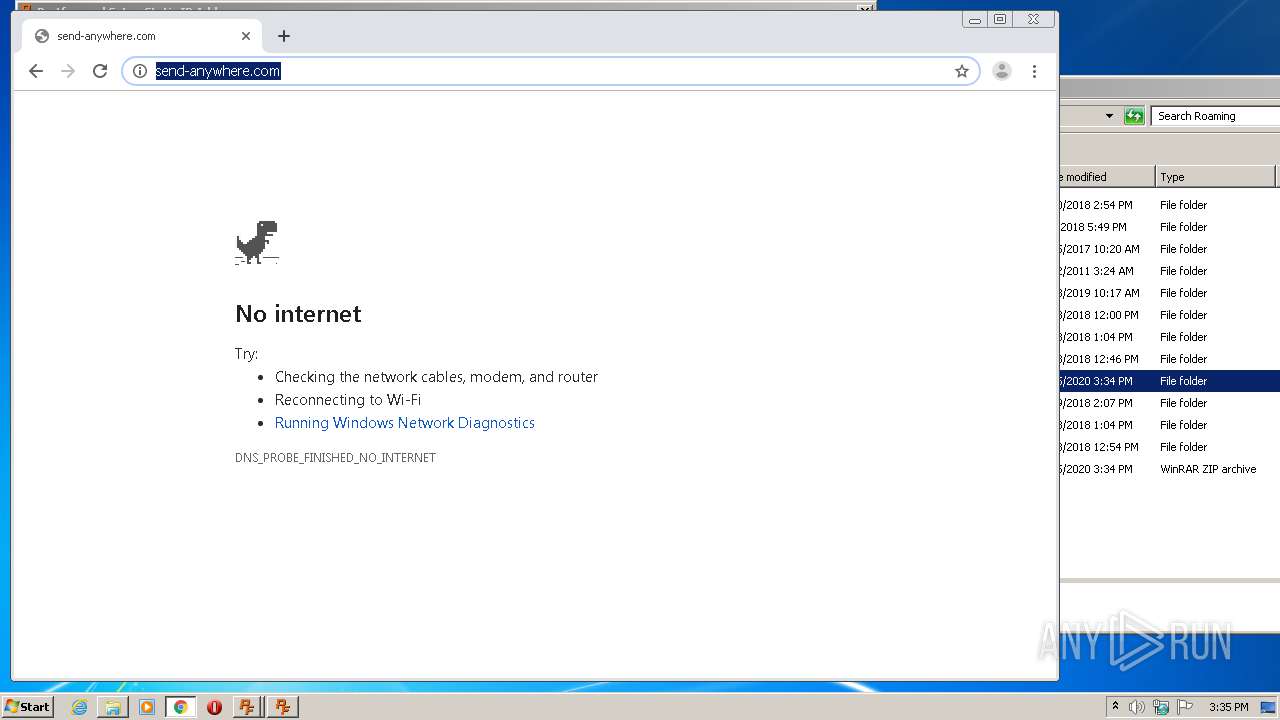
Task: Switch to second orange app taskbar button
Action: coord(282,707)
